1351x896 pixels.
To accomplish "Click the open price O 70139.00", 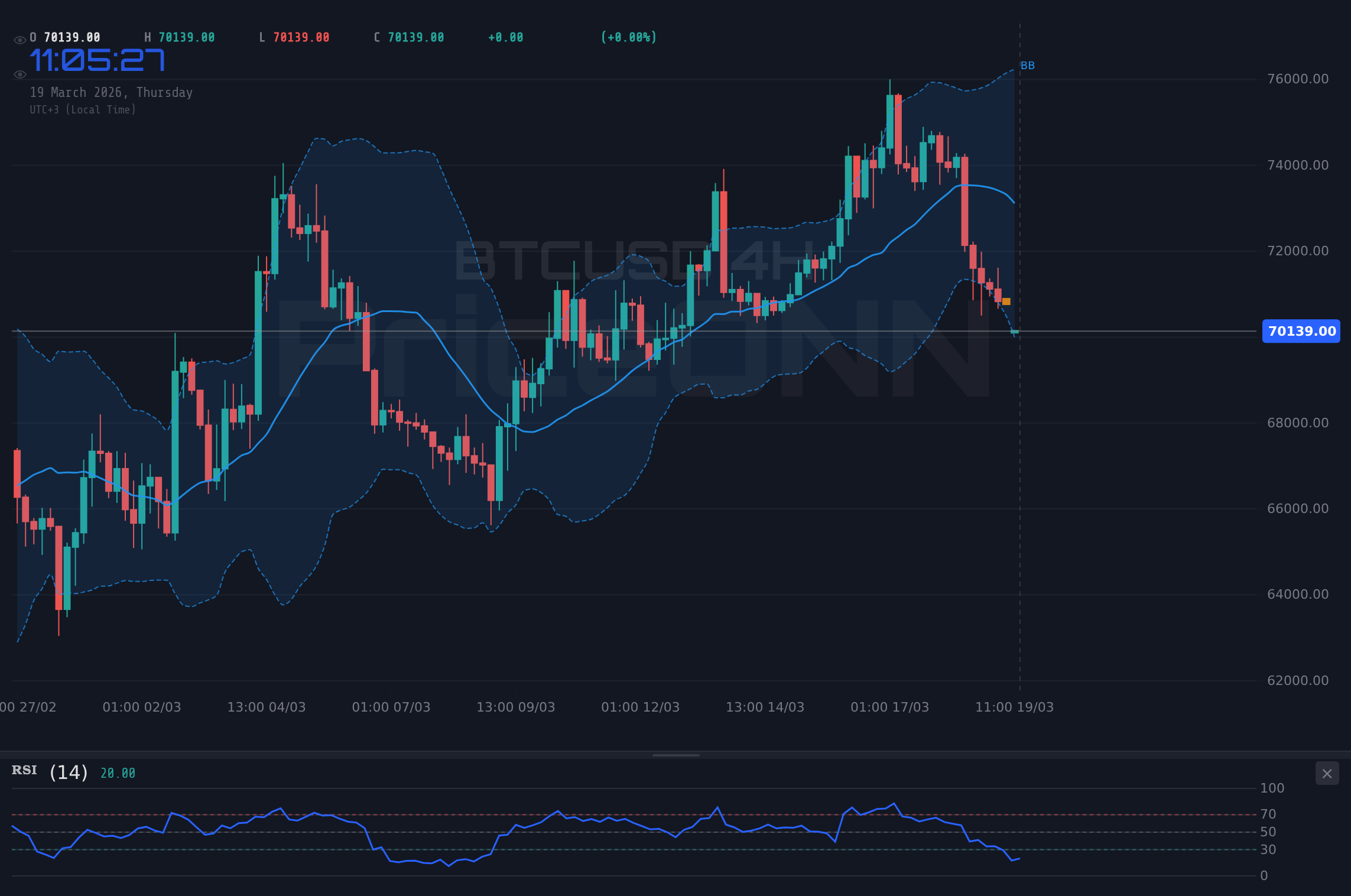I will tap(65, 37).
